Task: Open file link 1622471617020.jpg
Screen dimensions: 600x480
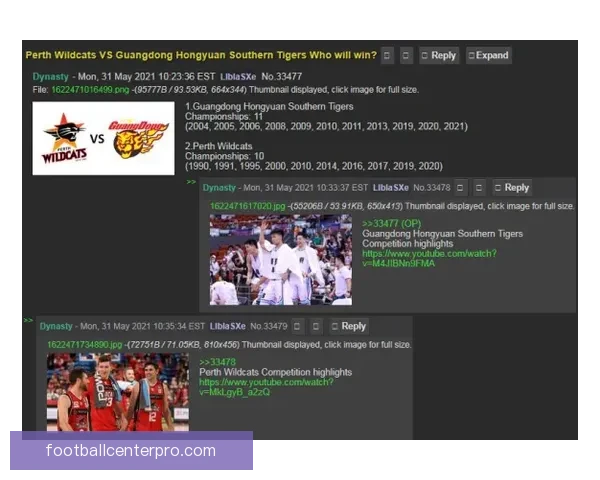Action: 248,206
